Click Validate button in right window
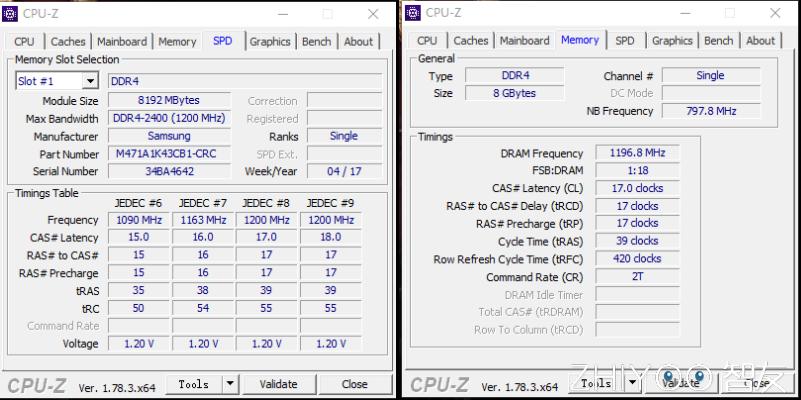The height and width of the screenshot is (400, 801). pos(681,383)
